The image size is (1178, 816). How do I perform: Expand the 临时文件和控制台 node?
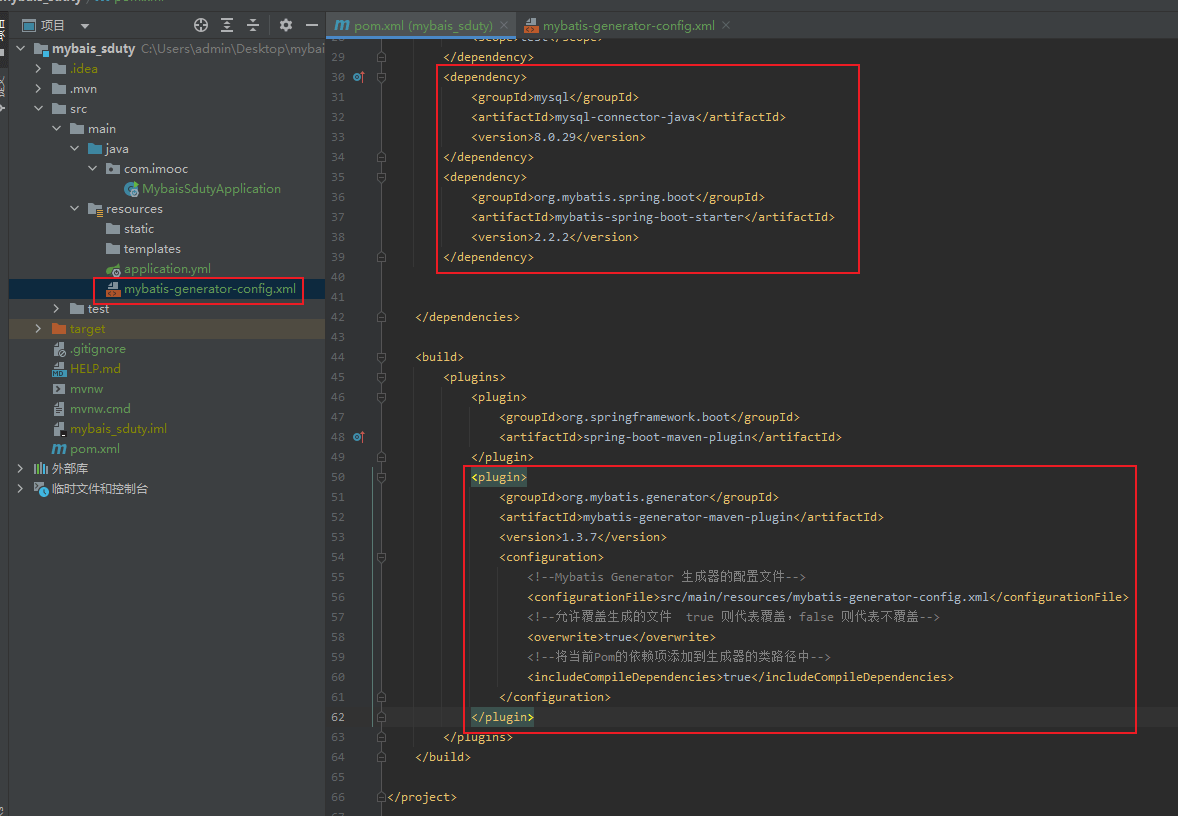tap(20, 488)
